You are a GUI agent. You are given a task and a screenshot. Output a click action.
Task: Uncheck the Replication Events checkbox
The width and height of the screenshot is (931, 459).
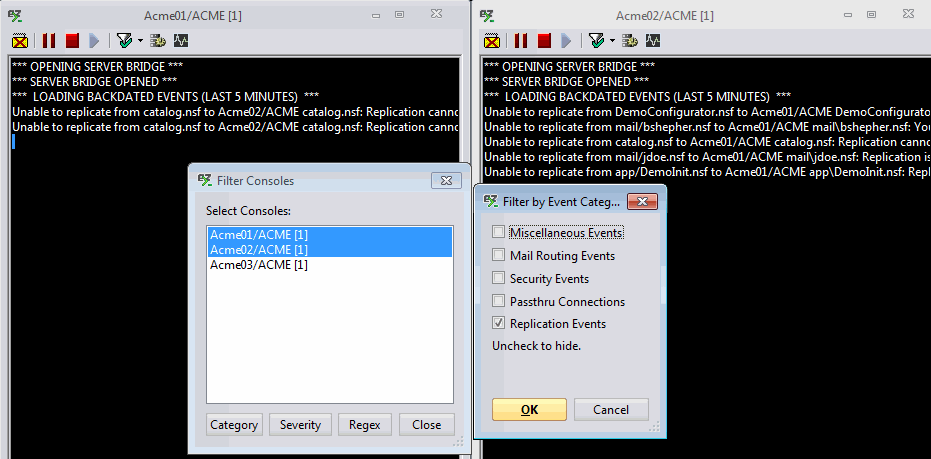[x=498, y=324]
